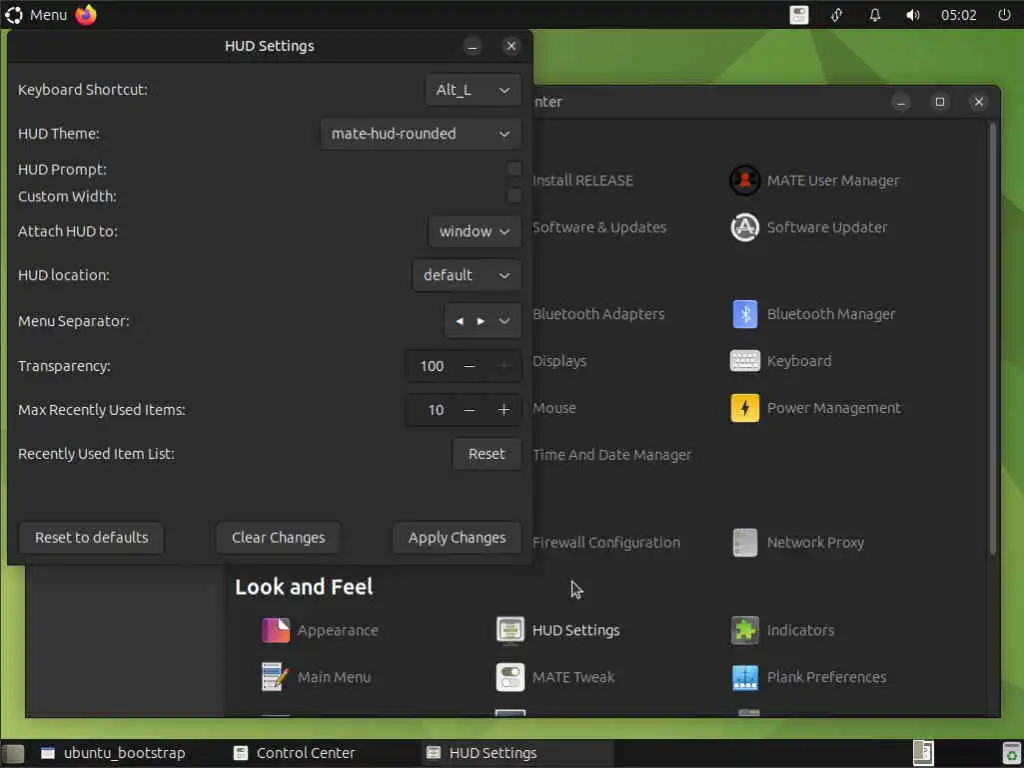This screenshot has height=768, width=1024.
Task: Click the HUD Settings icon in Control Center
Action: 509,630
